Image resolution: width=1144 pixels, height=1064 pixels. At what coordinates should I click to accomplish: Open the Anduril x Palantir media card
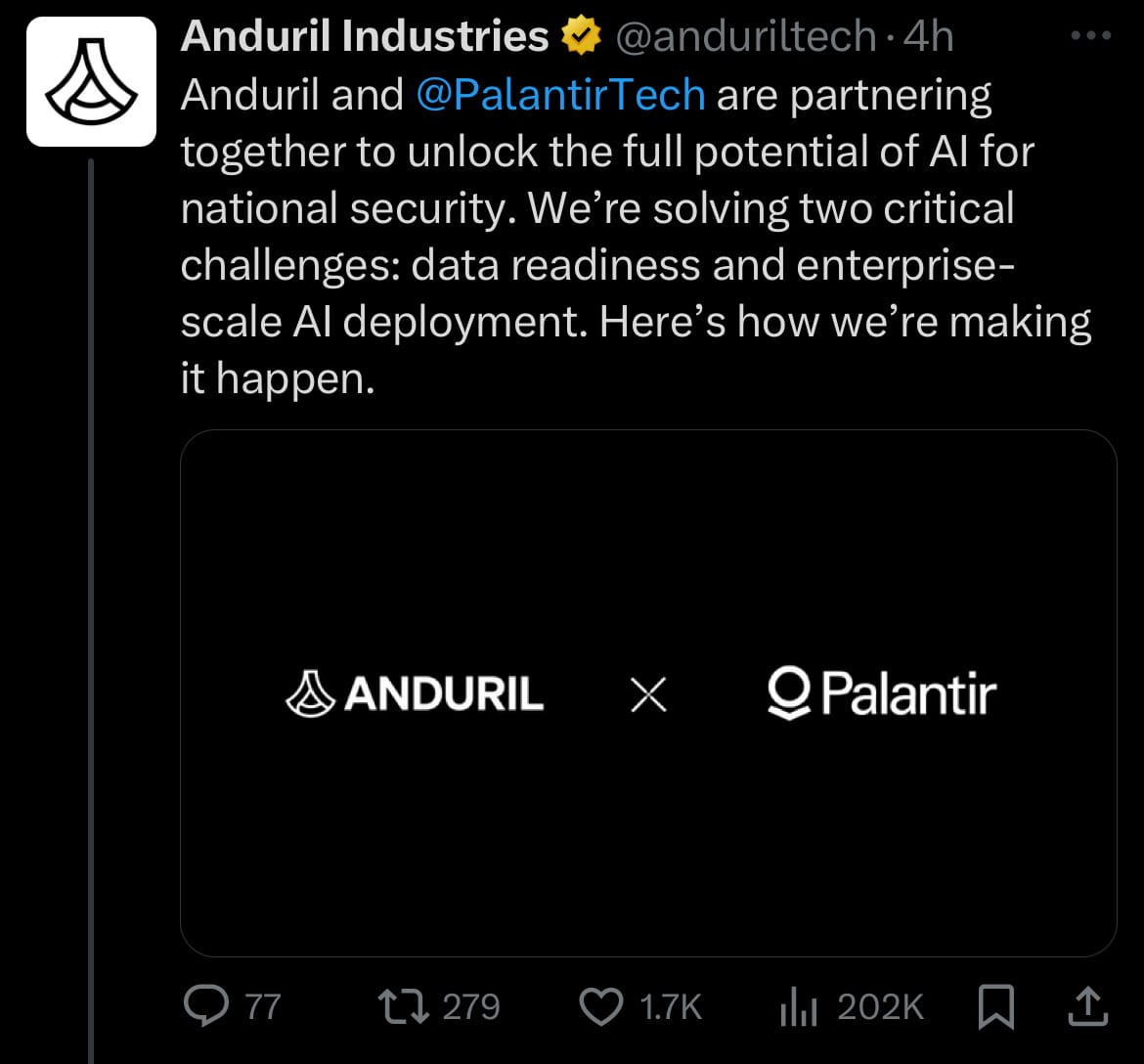coord(648,692)
